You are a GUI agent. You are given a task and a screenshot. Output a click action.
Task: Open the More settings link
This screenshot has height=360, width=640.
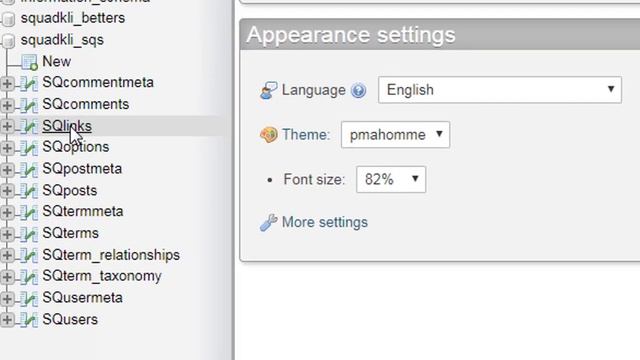(x=324, y=222)
